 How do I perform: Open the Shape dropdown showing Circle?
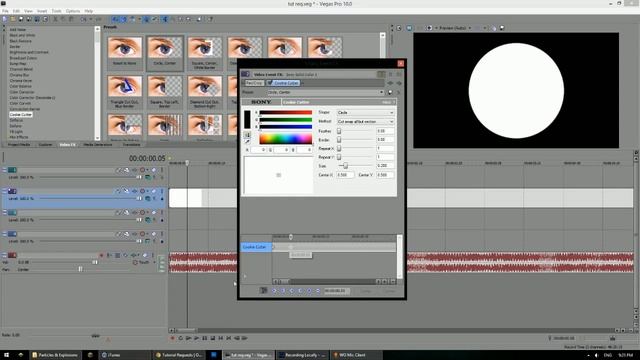point(365,112)
